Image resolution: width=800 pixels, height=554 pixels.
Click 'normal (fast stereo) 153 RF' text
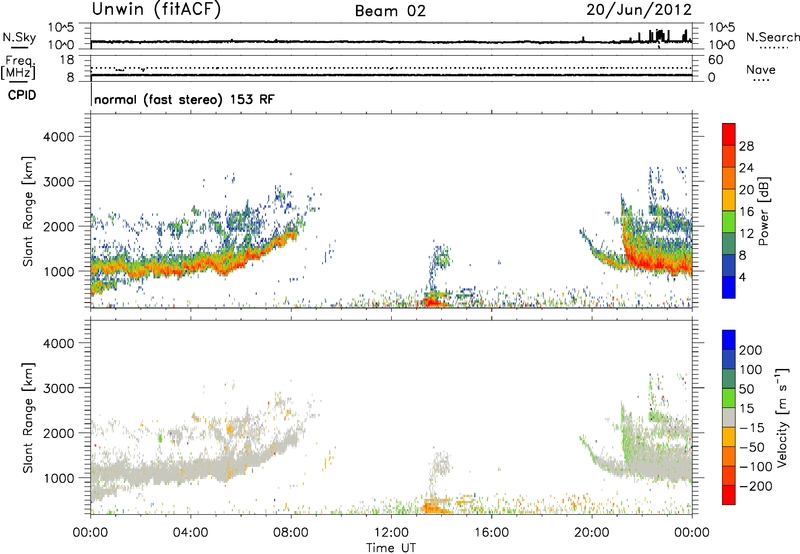184,99
